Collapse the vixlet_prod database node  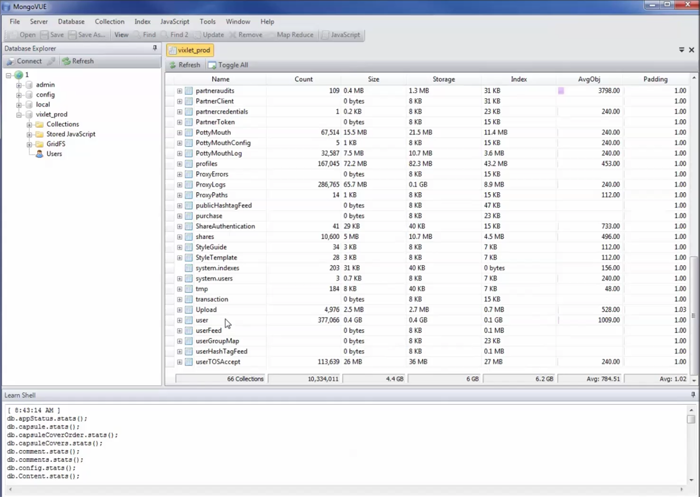click(x=19, y=115)
